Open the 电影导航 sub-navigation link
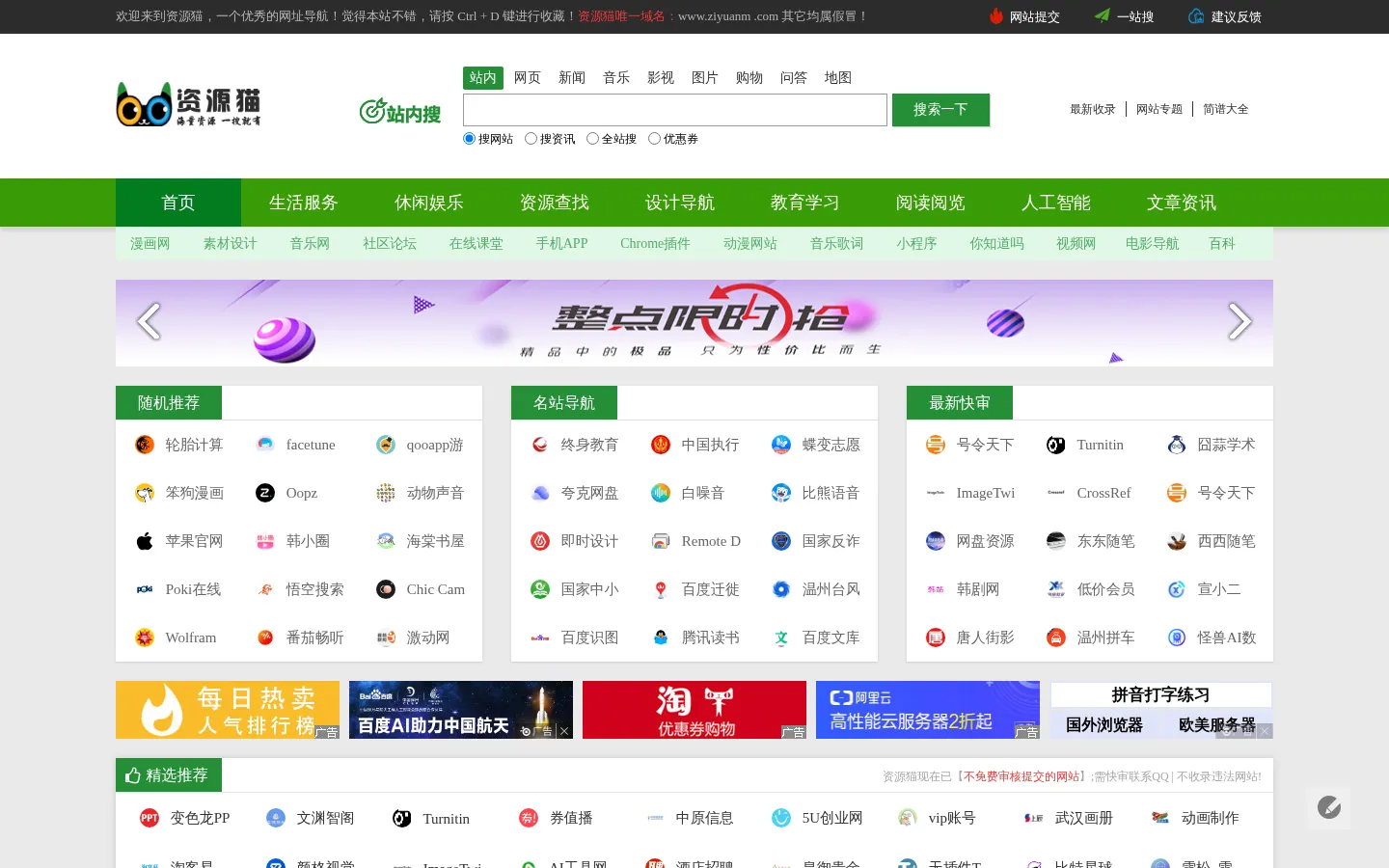 click(1153, 244)
